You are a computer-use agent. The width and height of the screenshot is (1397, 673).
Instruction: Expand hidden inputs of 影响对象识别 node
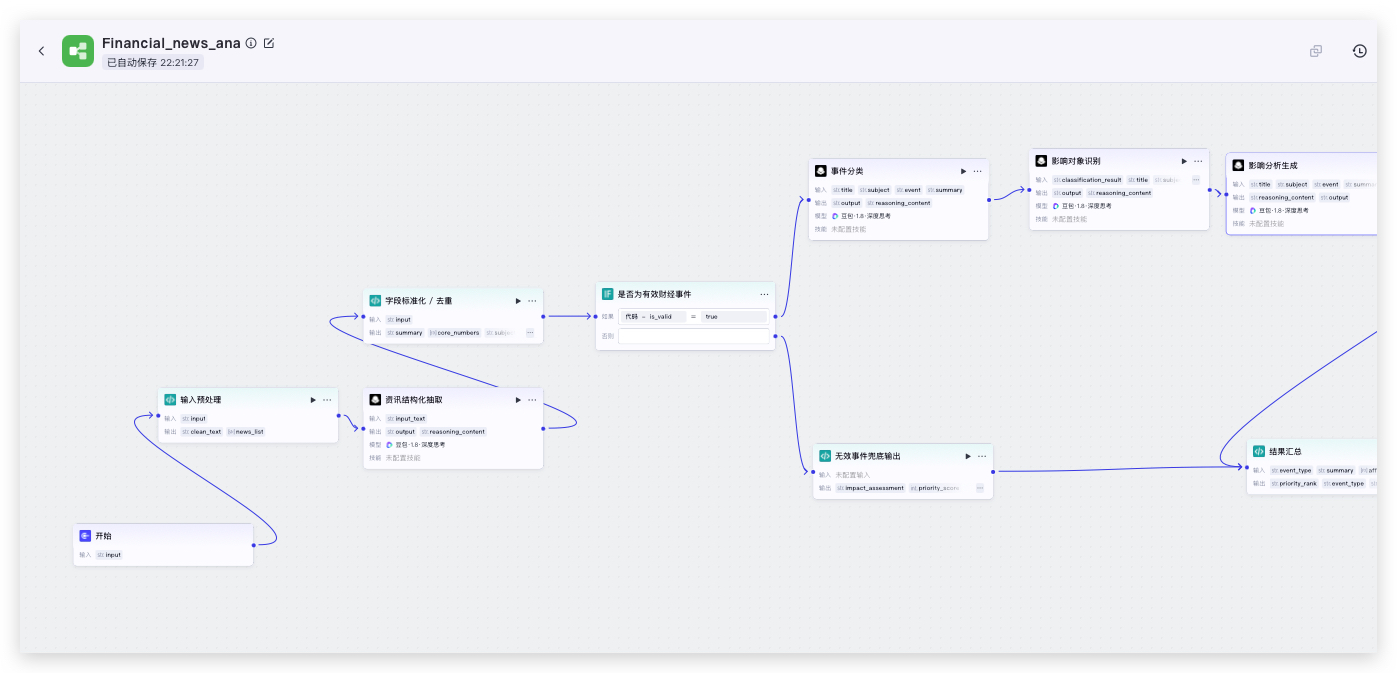(1196, 180)
